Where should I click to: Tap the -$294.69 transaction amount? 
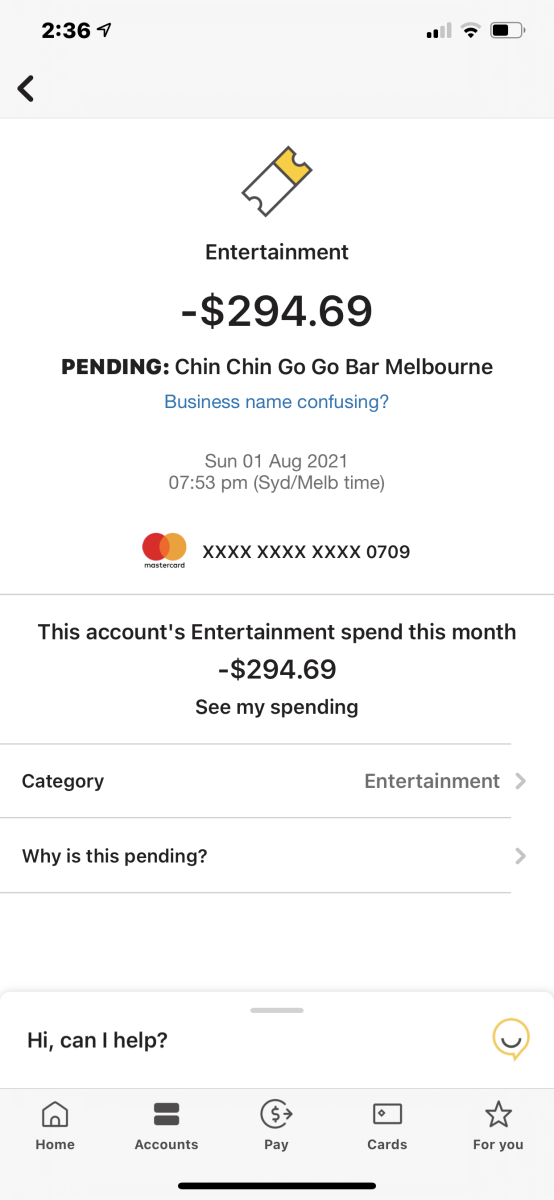(x=276, y=311)
